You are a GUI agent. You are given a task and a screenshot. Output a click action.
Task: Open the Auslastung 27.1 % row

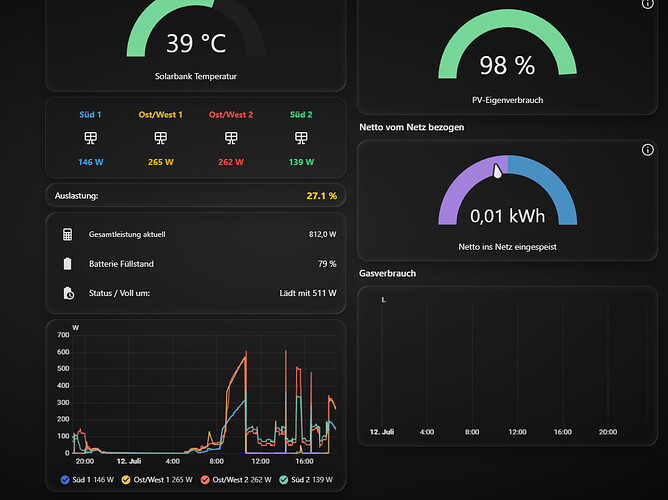[x=196, y=195]
